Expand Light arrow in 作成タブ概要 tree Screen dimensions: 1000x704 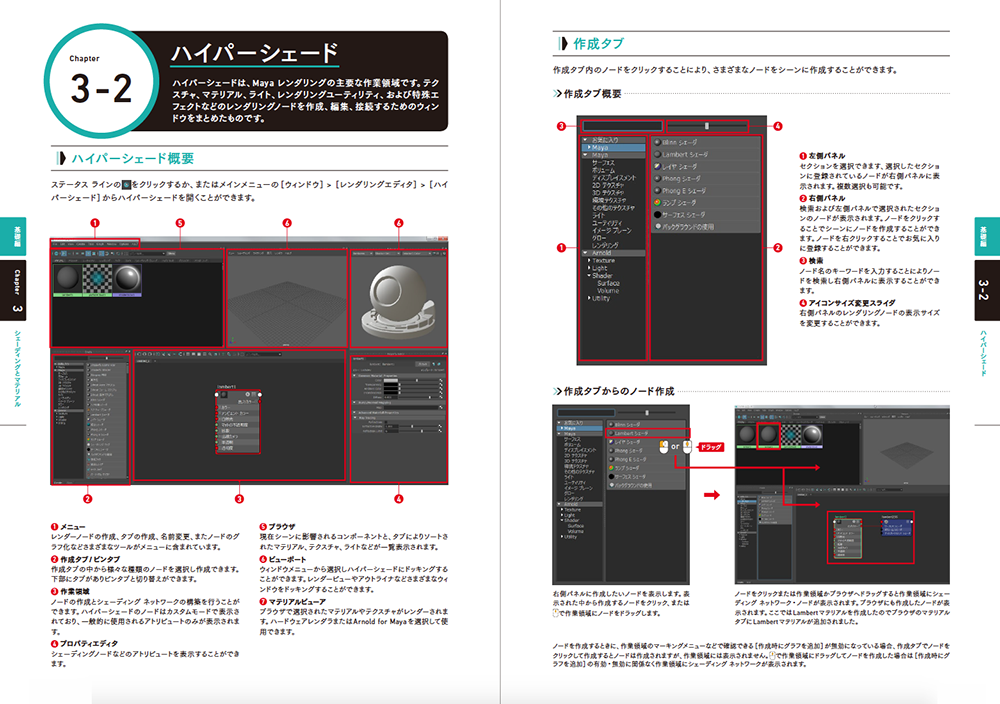click(588, 268)
